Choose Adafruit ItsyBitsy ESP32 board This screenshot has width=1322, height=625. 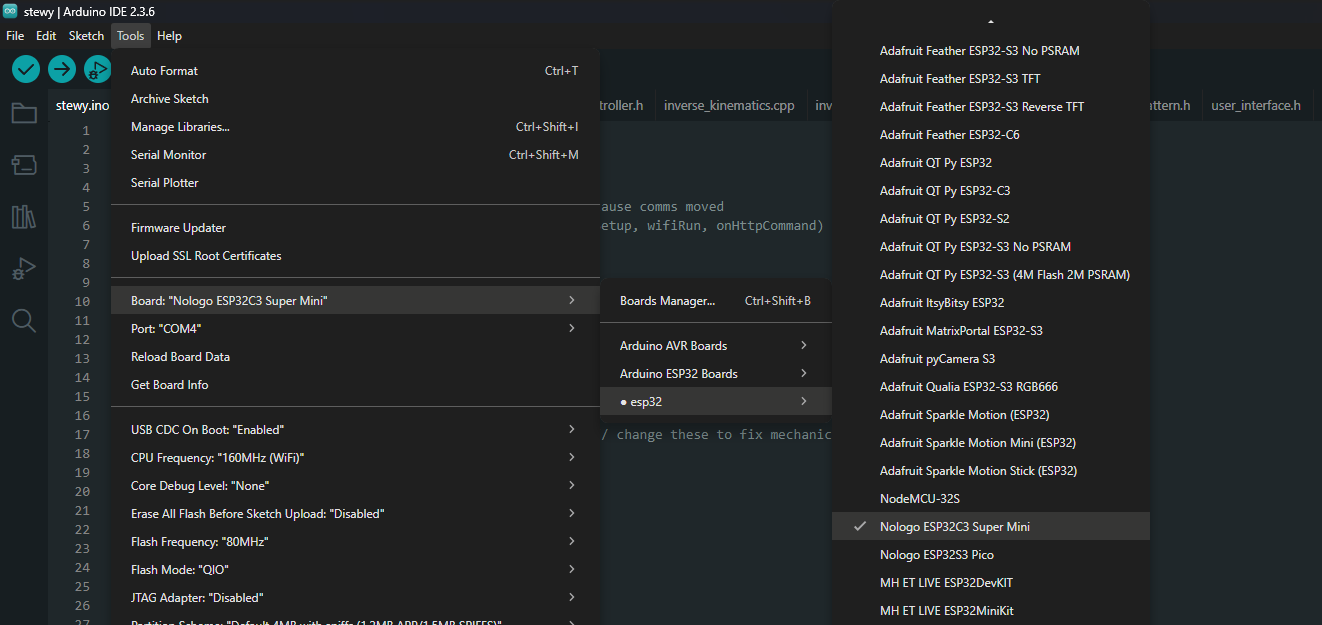pos(991,303)
